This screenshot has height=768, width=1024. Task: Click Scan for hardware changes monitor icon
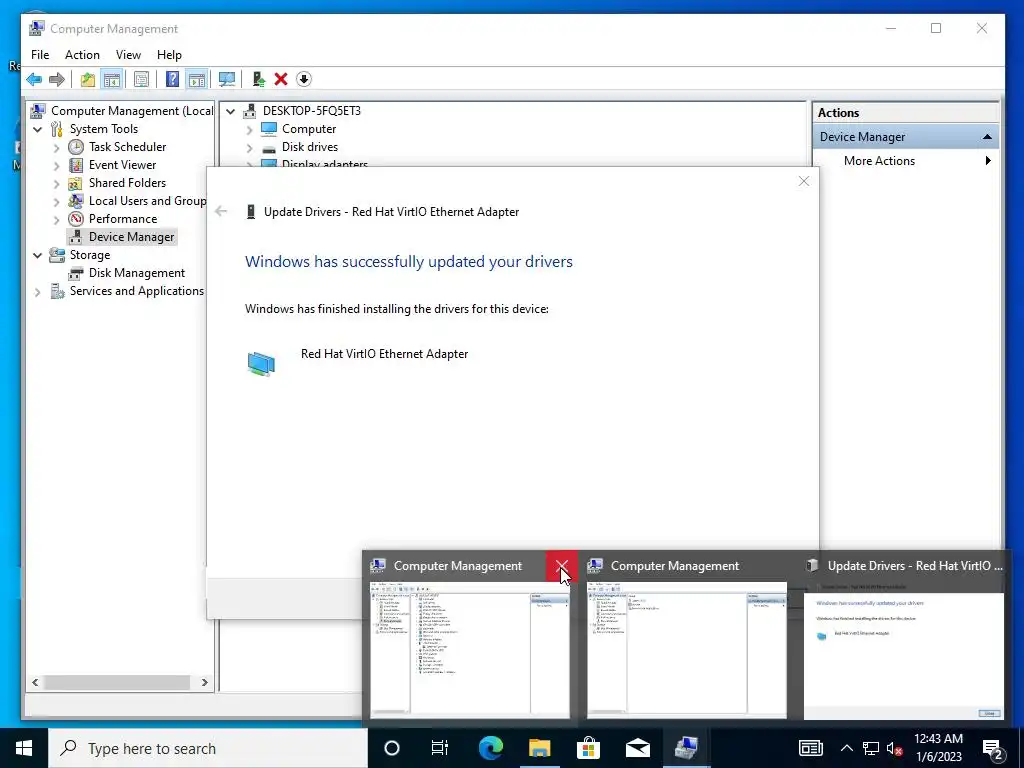(227, 80)
